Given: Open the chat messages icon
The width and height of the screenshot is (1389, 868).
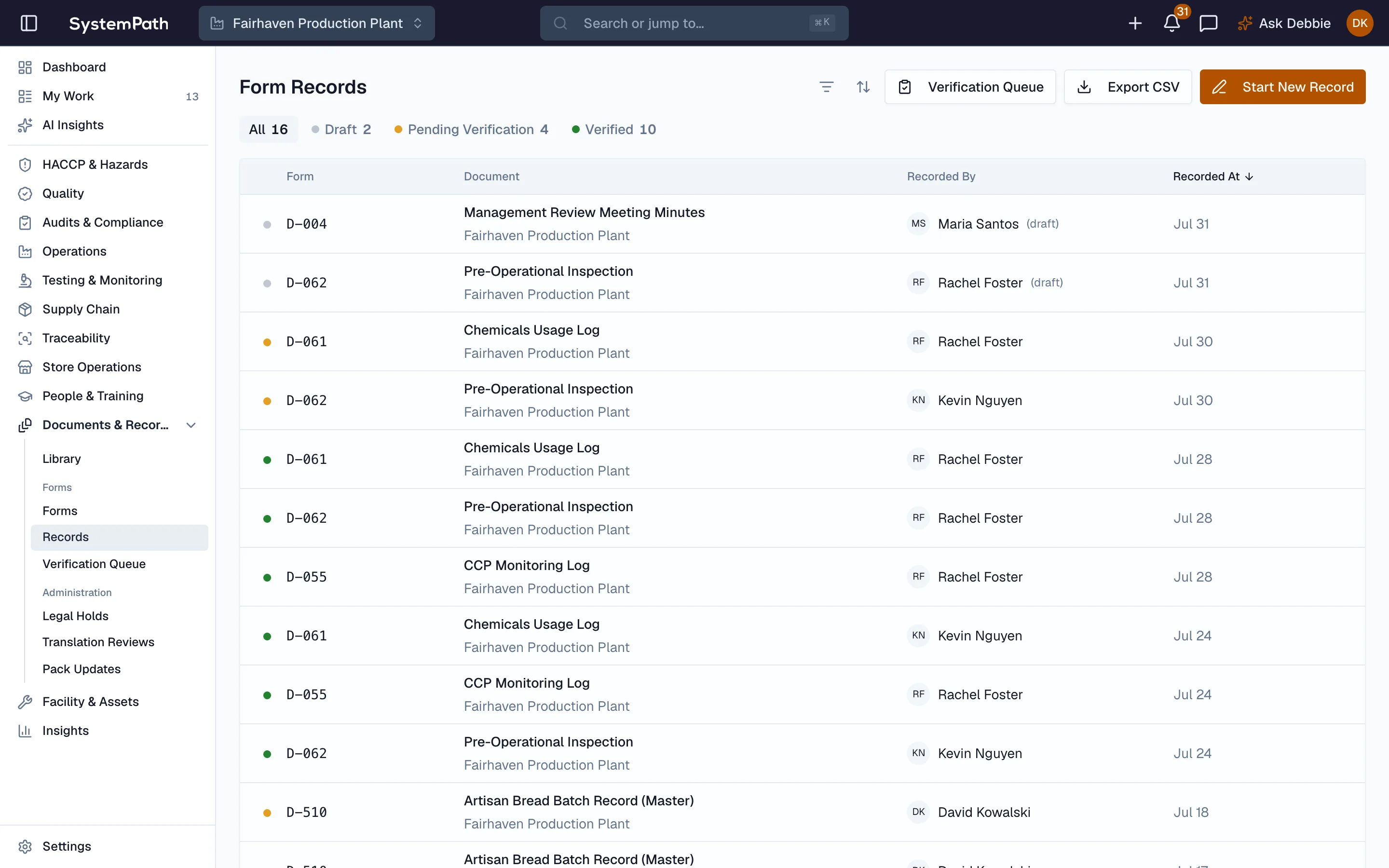Looking at the screenshot, I should coord(1208,23).
